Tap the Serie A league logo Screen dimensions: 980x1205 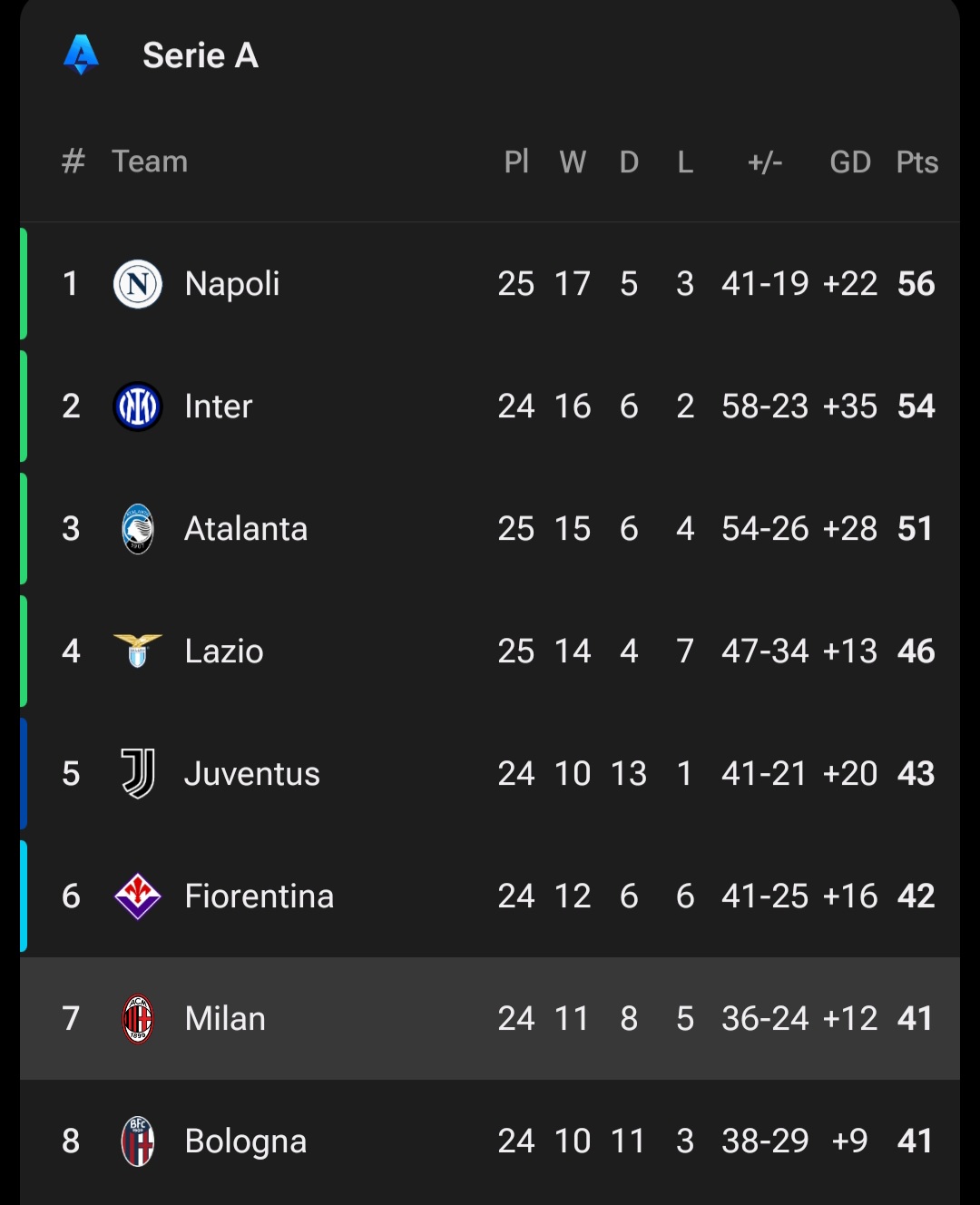pyautogui.click(x=81, y=54)
